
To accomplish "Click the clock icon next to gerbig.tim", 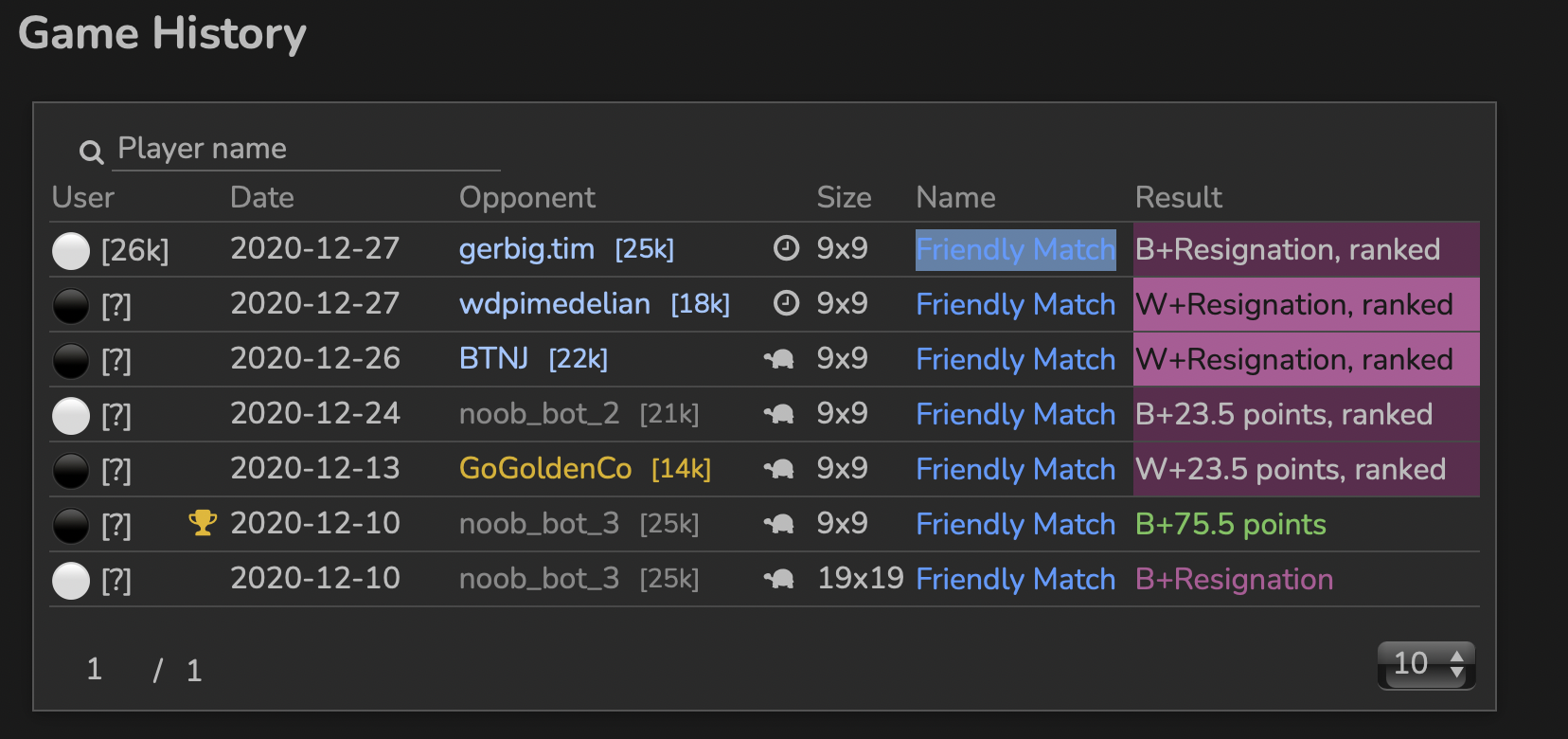I will 786,248.
